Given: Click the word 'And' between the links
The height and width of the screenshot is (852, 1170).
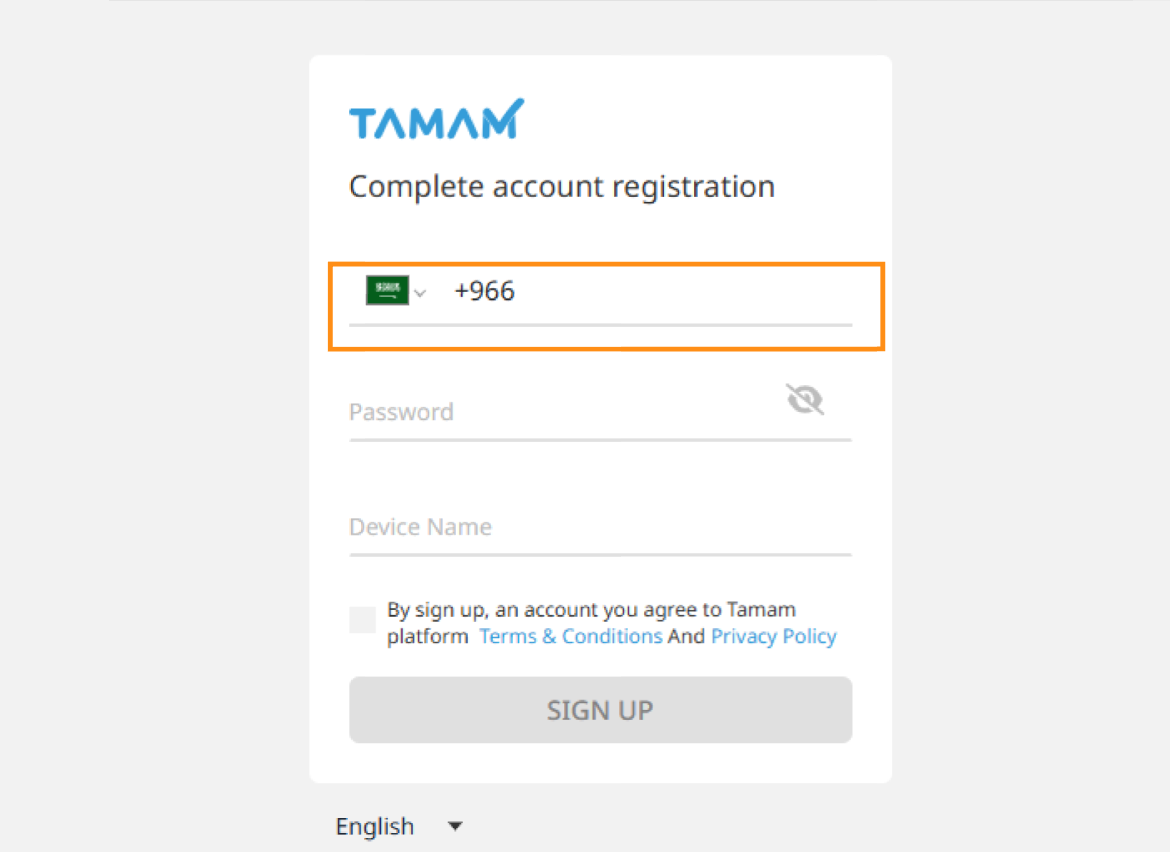Looking at the screenshot, I should pyautogui.click(x=686, y=636).
